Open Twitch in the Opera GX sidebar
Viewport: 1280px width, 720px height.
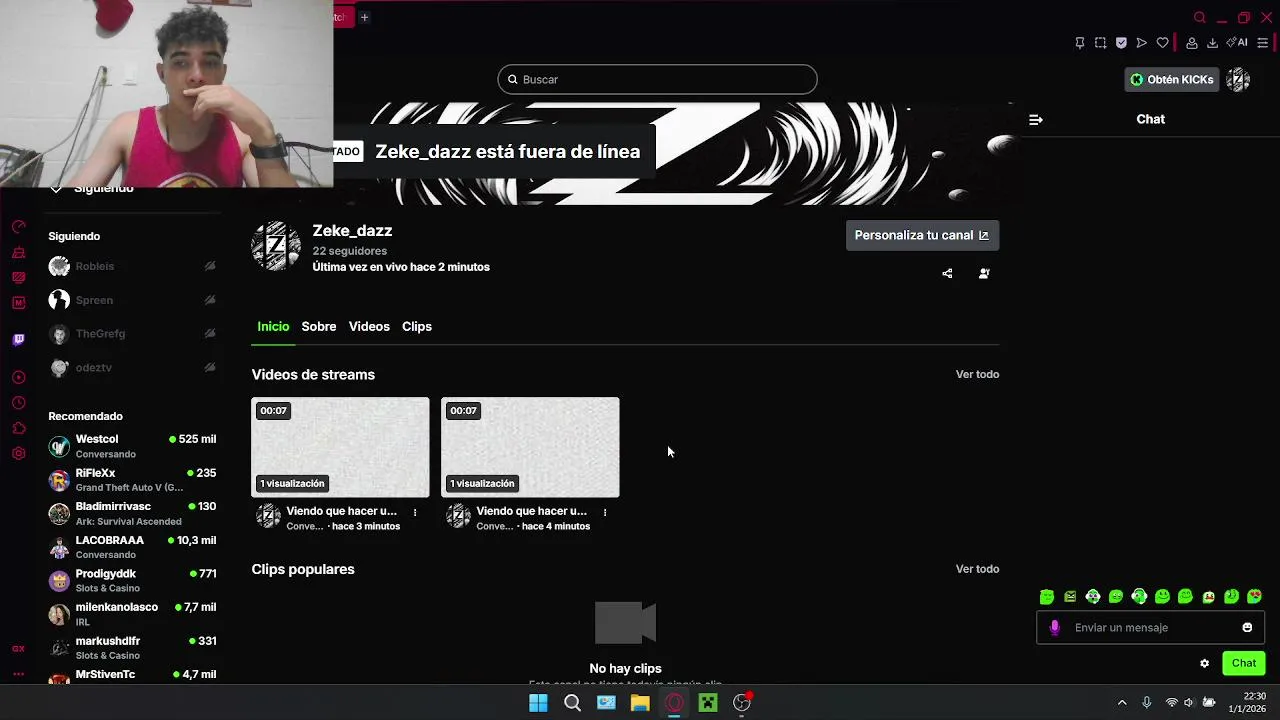(x=18, y=340)
